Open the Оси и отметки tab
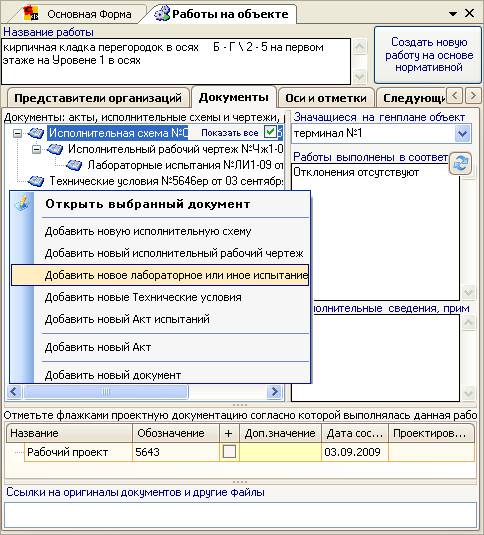This screenshot has height=535, width=484. click(326, 98)
